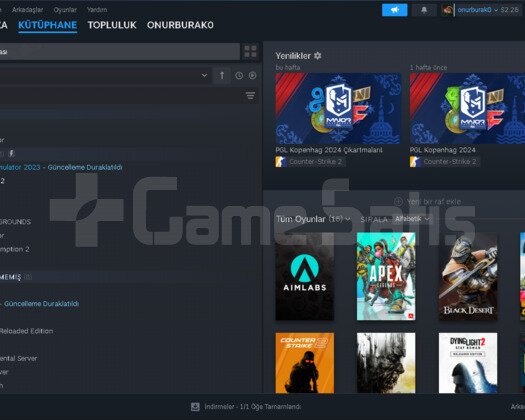Open the advanced filter settings icon

coord(250,95)
